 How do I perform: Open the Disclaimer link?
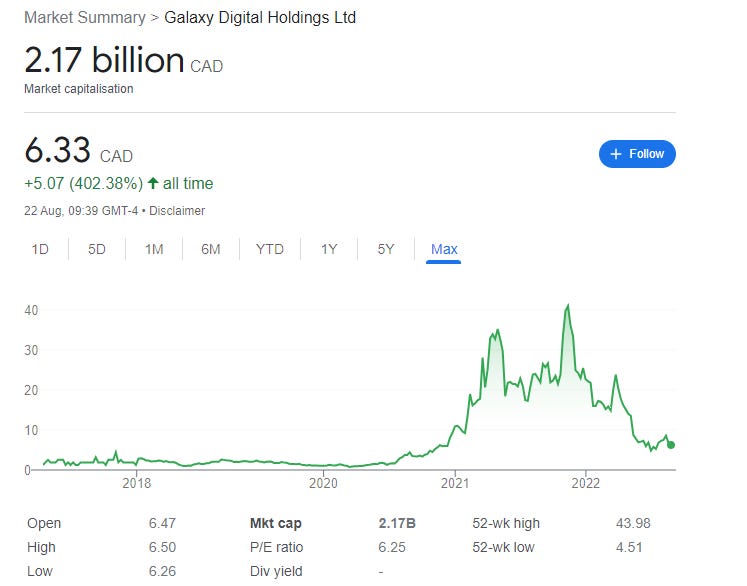(x=177, y=211)
